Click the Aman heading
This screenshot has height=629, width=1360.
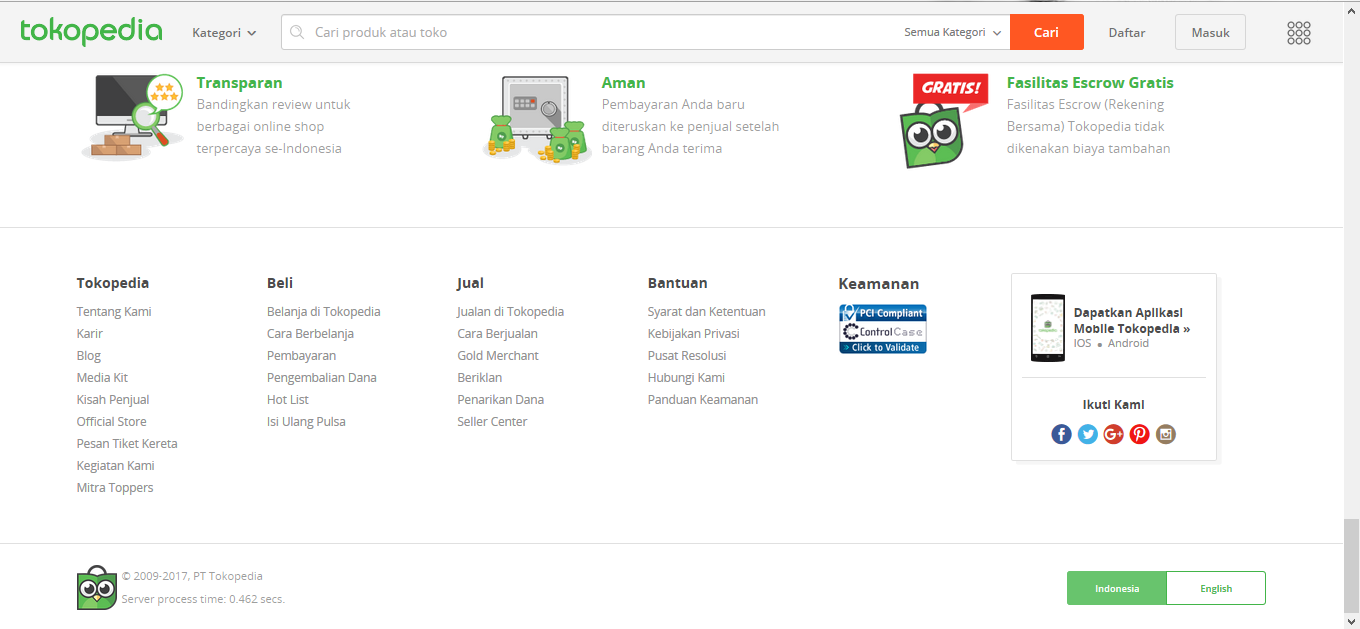click(624, 82)
